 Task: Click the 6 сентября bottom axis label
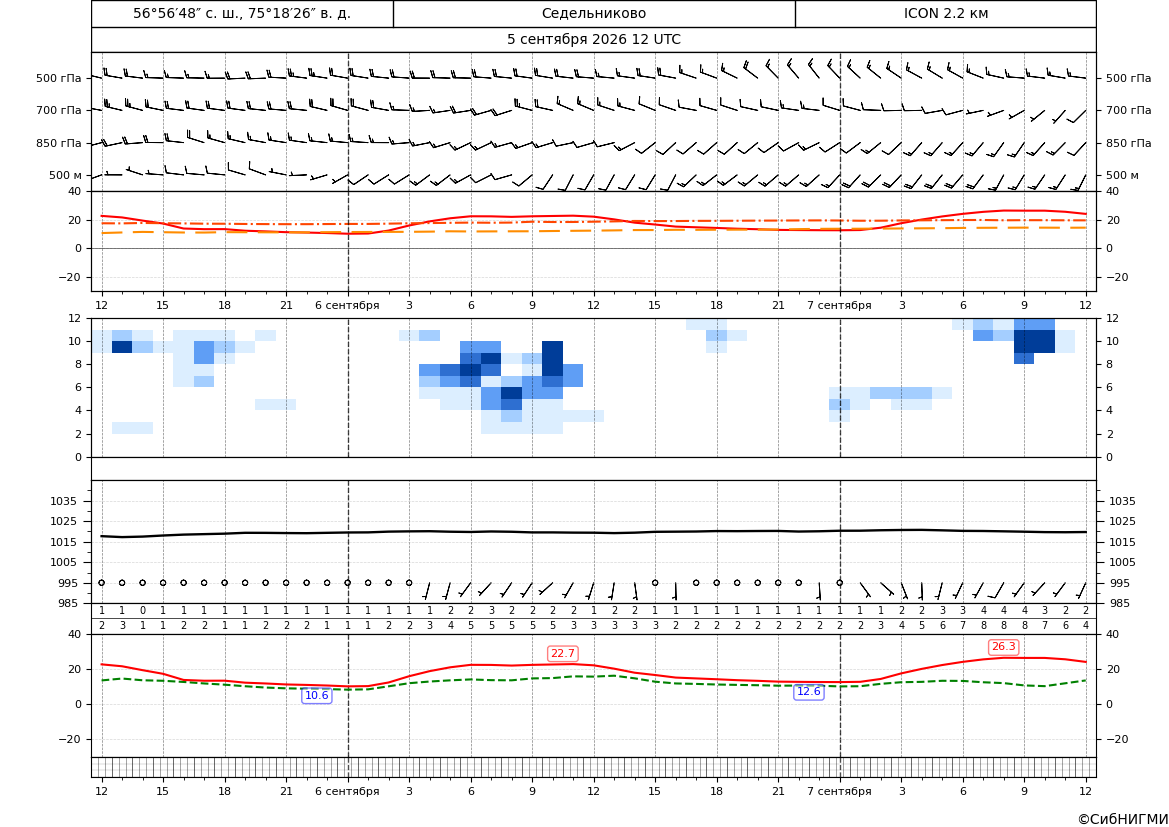pyautogui.click(x=347, y=791)
